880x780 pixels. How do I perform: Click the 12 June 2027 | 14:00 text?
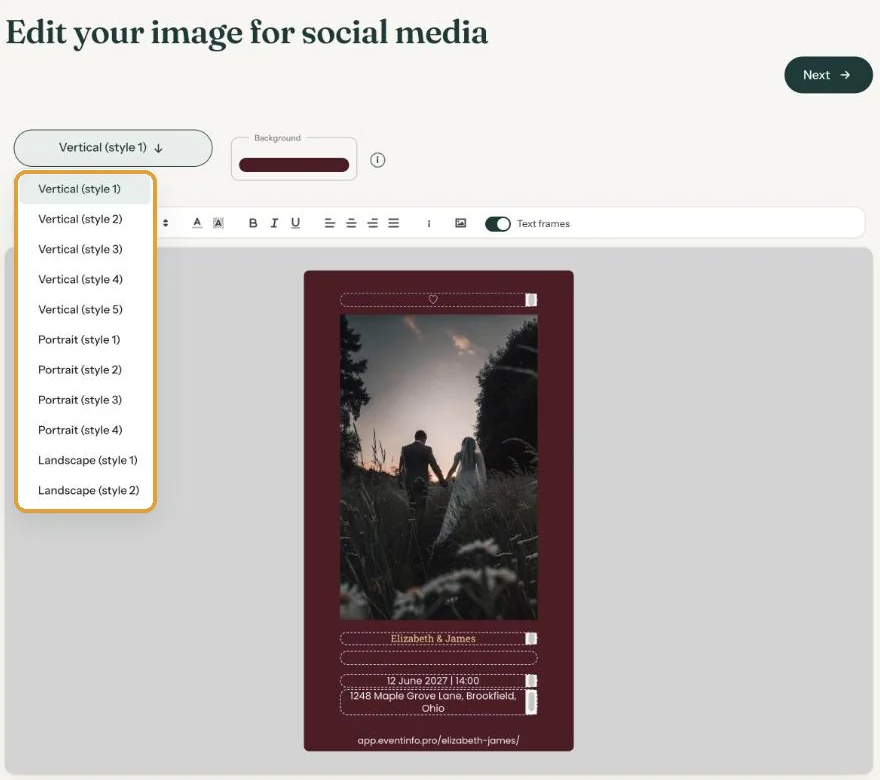[x=433, y=681]
